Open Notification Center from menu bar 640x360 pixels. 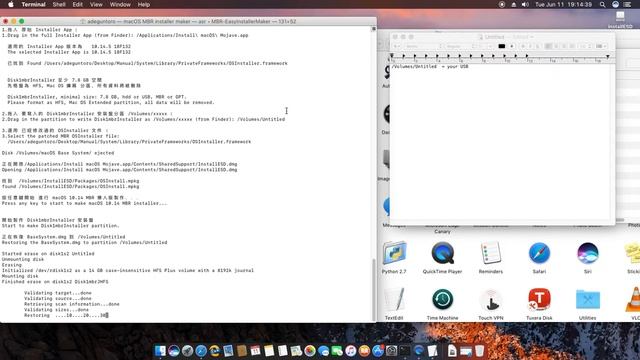point(627,4)
